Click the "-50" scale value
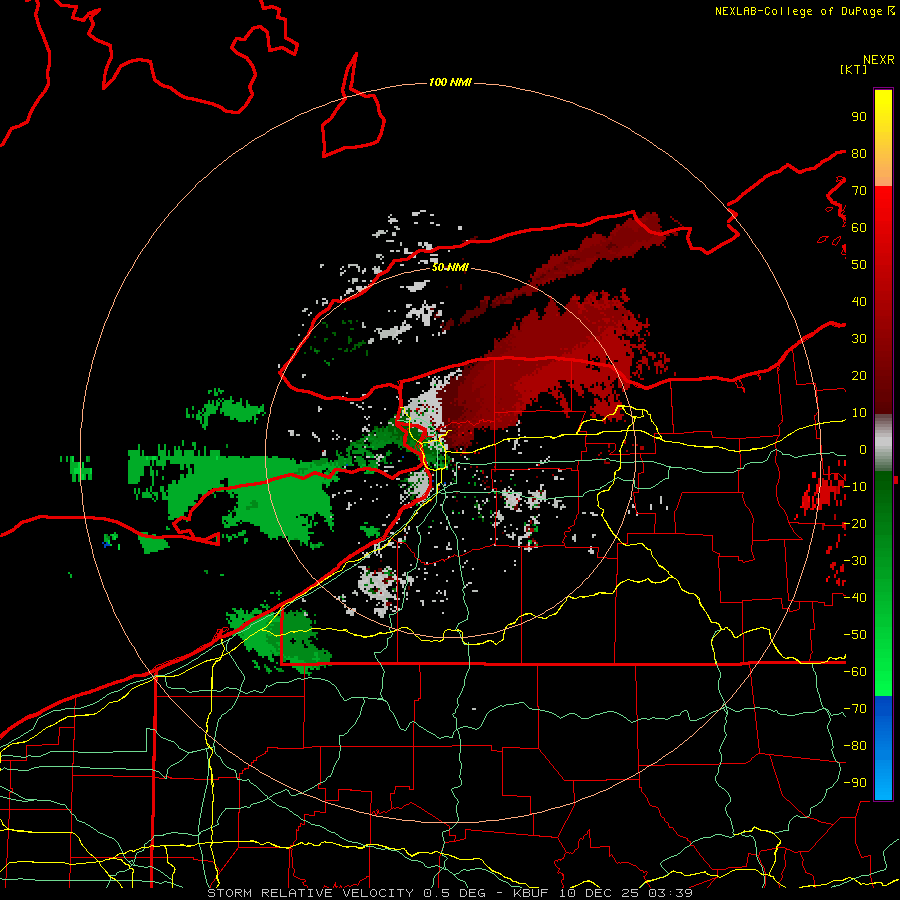900x900 pixels. [x=855, y=635]
